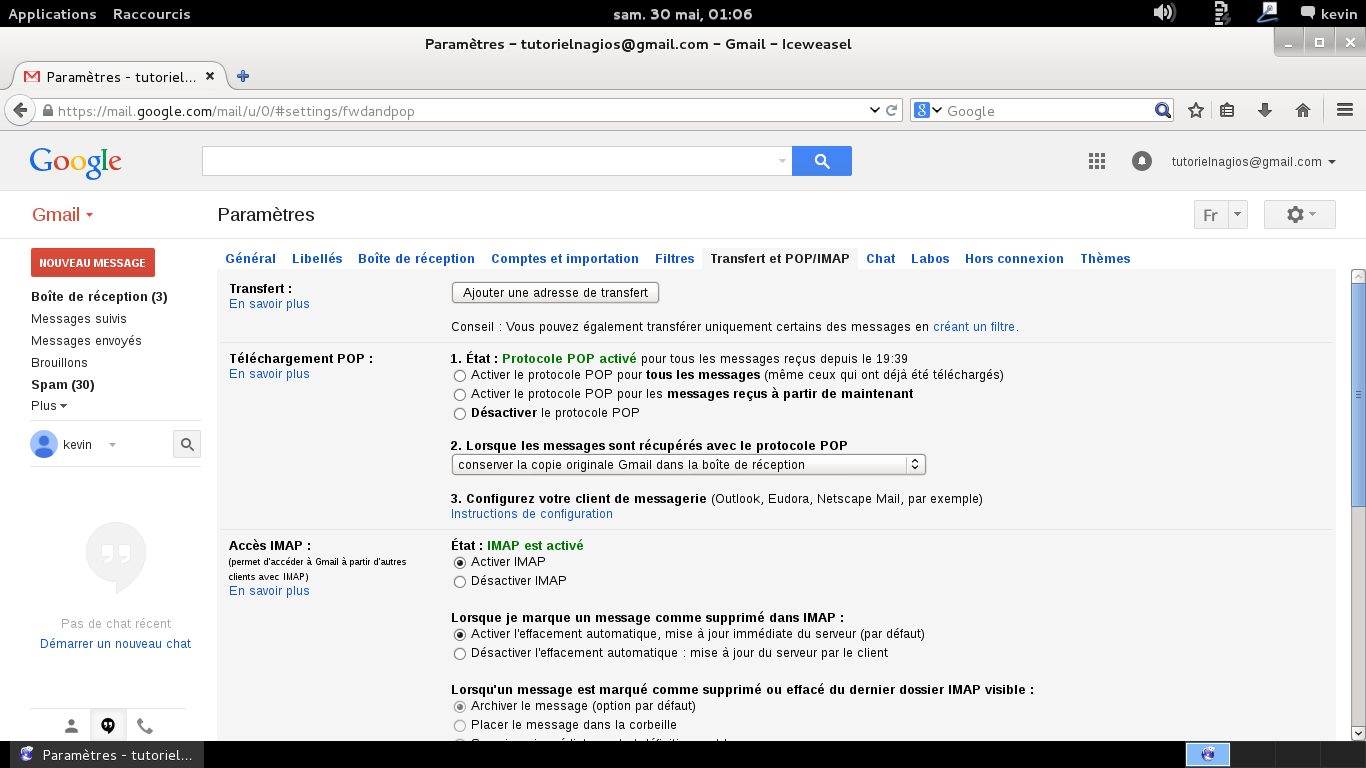The image size is (1366, 768).
Task: Select POP for tous les messages
Action: pyautogui.click(x=460, y=376)
